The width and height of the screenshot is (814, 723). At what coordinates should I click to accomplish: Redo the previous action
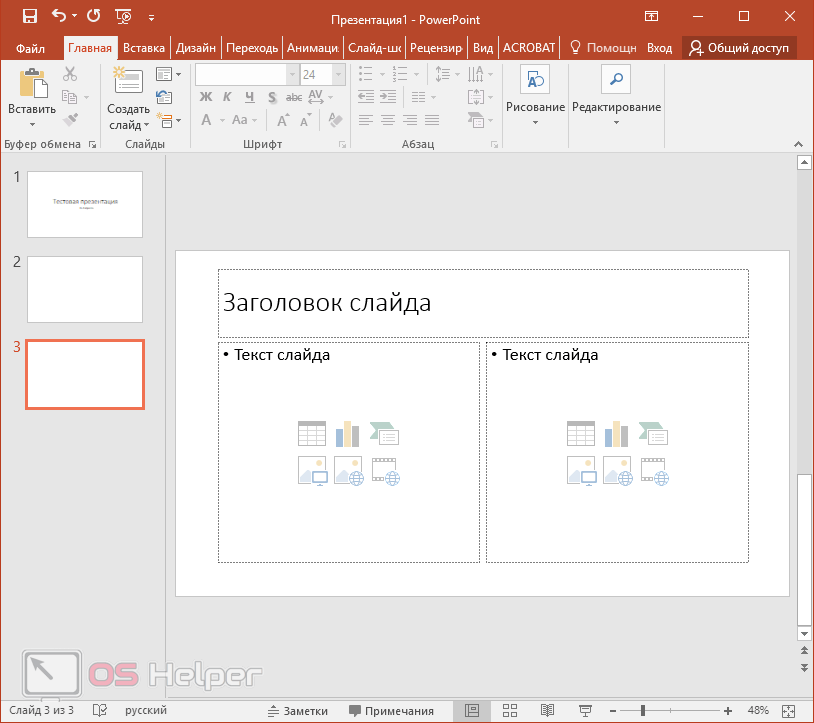tap(93, 16)
